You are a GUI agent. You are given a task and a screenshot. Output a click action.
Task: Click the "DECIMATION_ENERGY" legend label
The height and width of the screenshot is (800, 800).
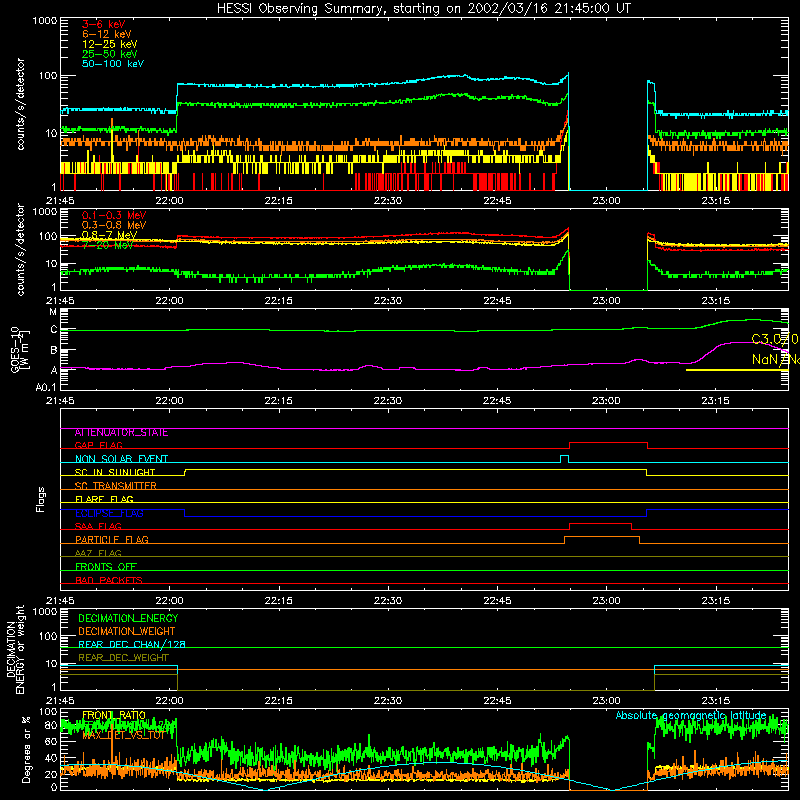(x=128, y=618)
